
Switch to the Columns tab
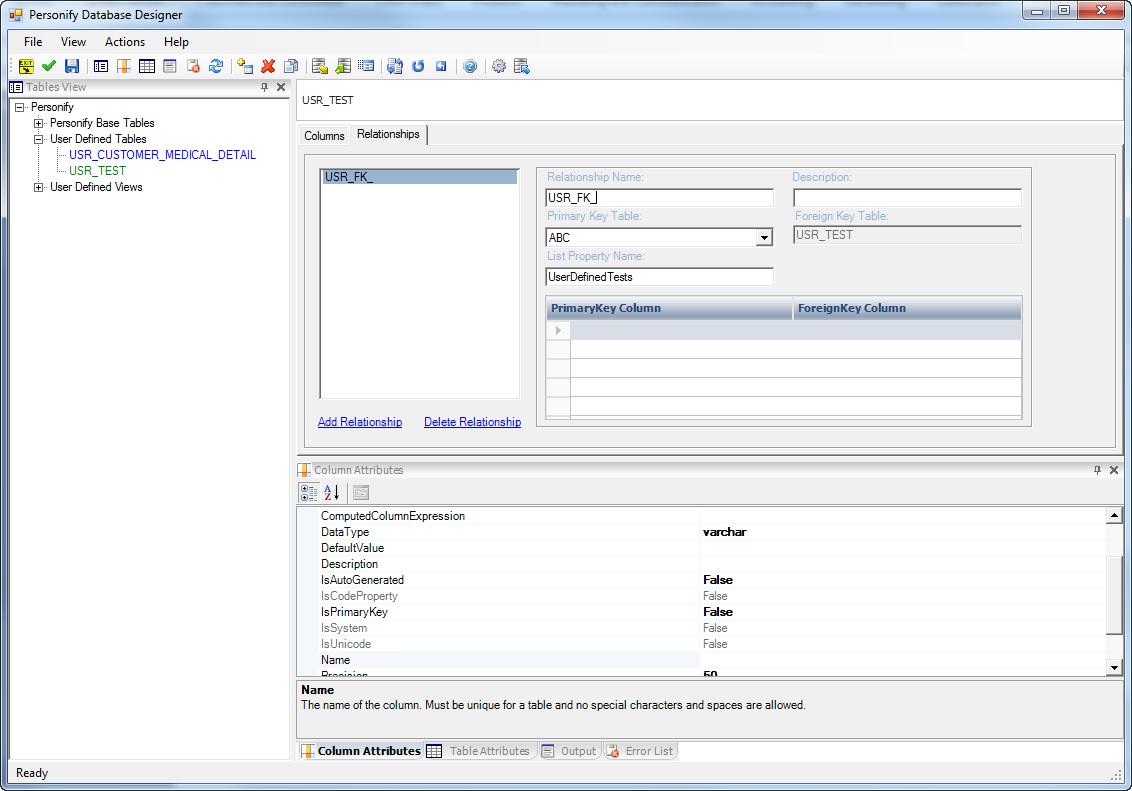pos(324,135)
